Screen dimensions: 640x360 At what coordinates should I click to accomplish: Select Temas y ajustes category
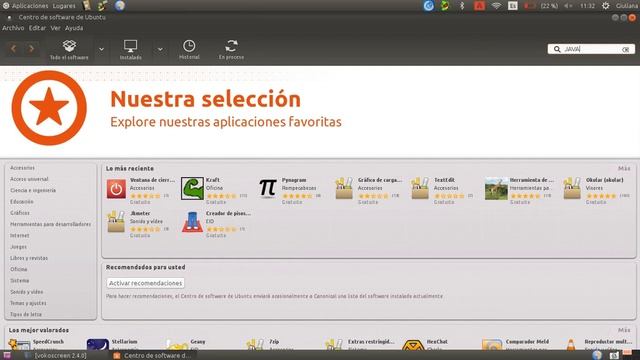point(28,303)
